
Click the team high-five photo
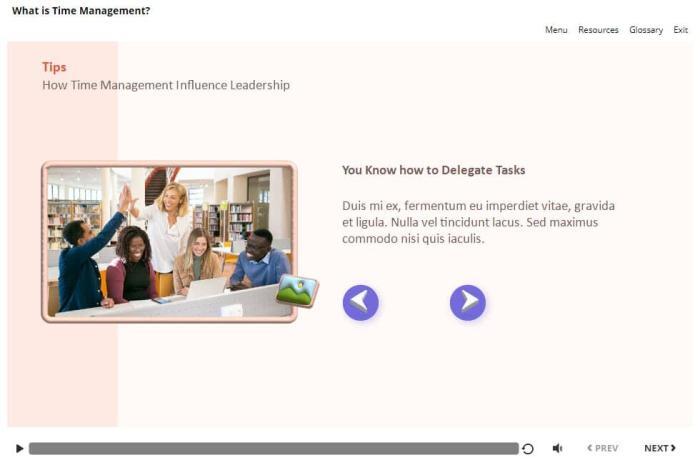coord(168,241)
